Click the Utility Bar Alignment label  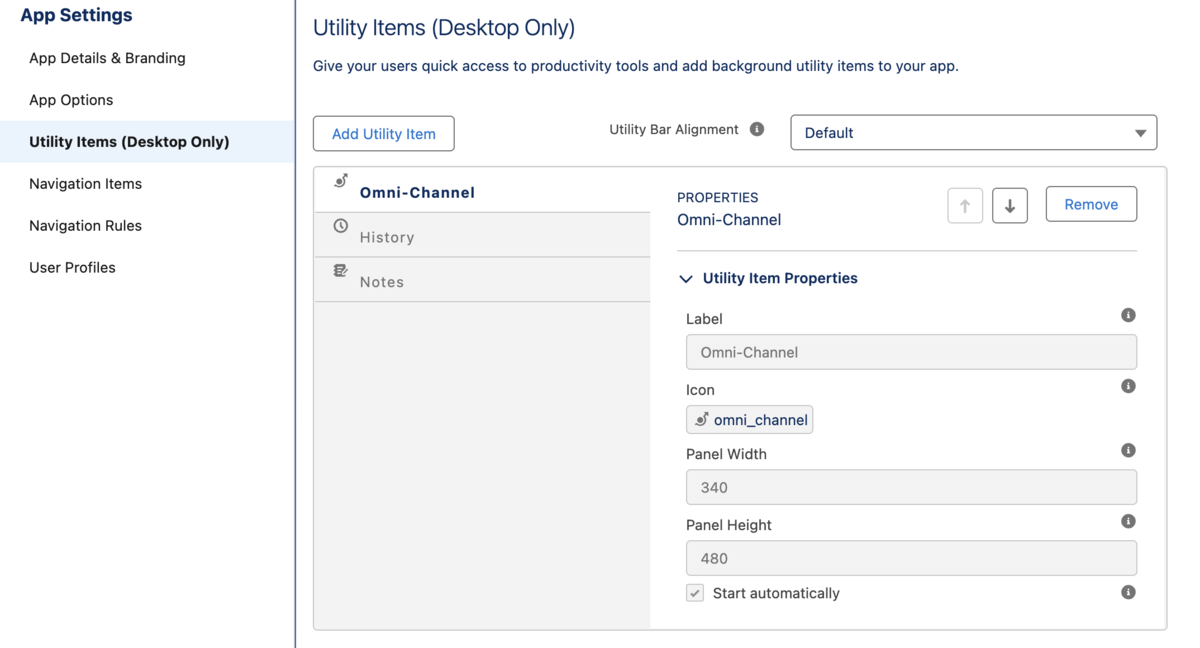(674, 130)
